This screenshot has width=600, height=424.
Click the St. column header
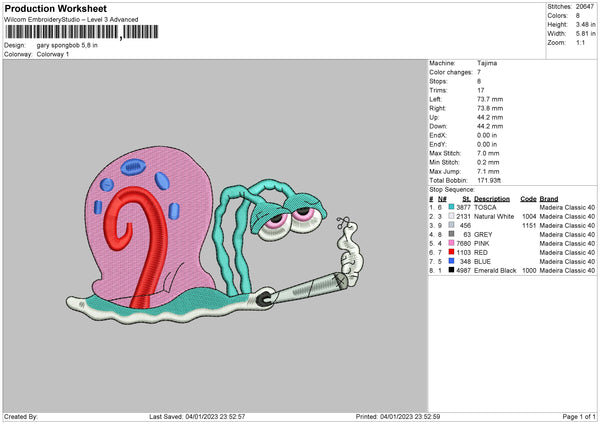click(x=466, y=199)
